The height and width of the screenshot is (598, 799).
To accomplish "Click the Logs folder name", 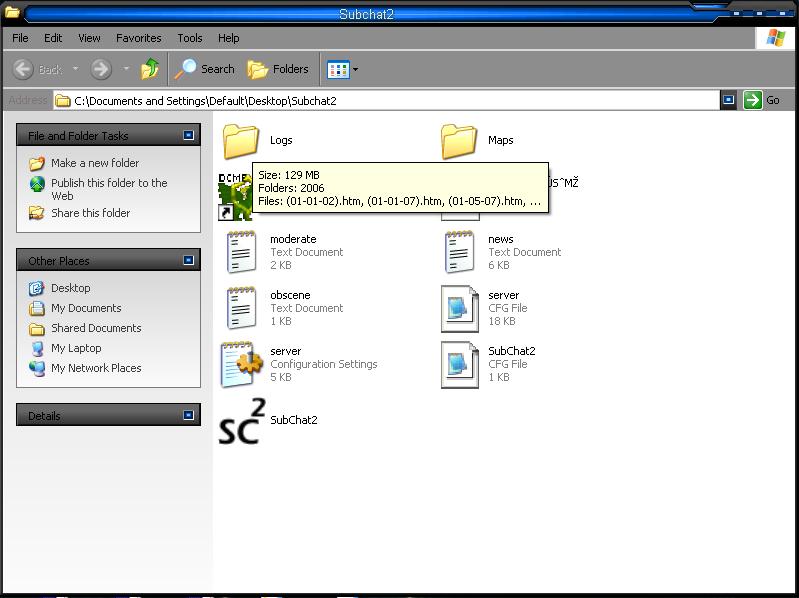I will tap(281, 140).
